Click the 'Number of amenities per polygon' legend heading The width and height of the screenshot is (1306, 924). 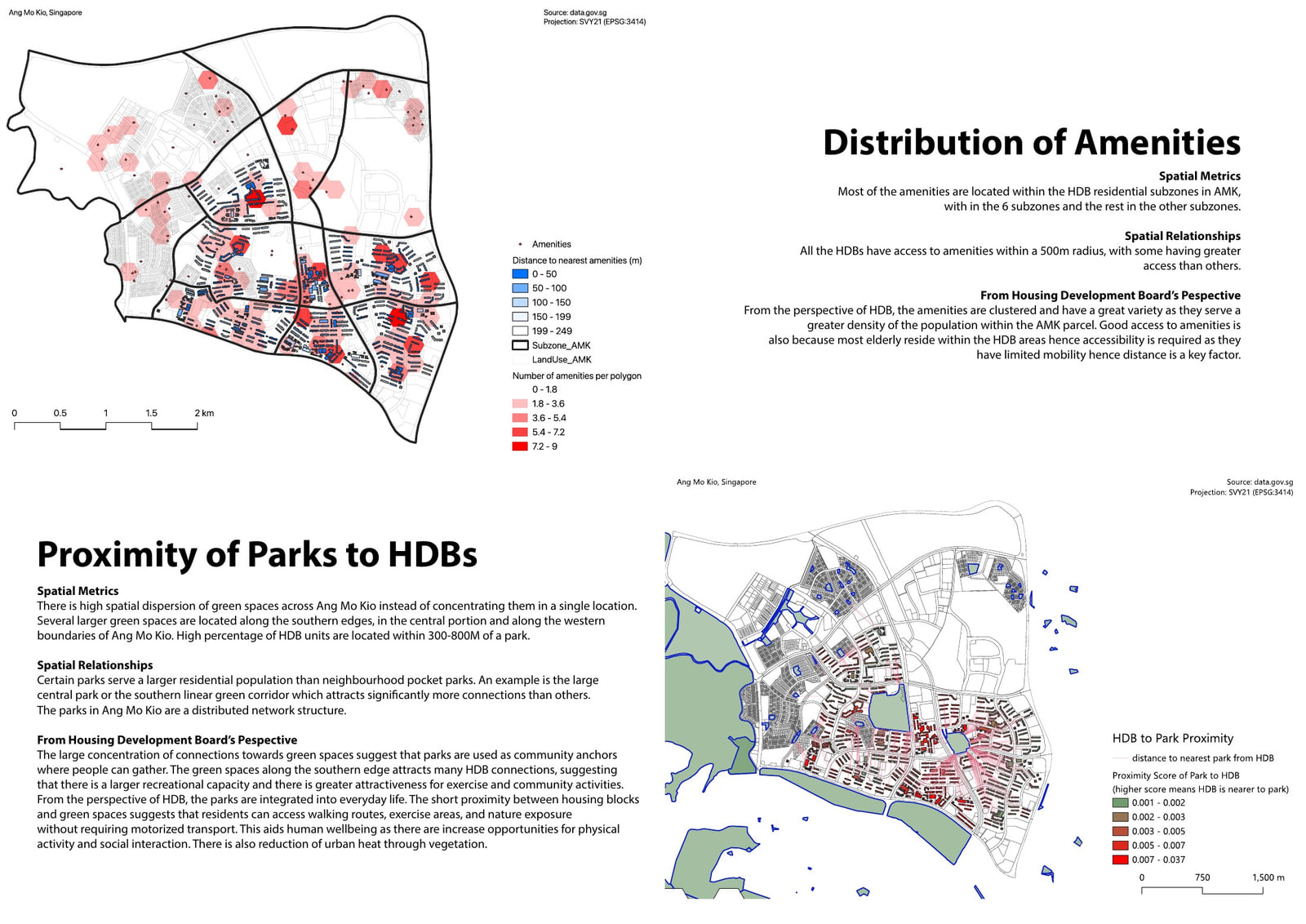[x=577, y=376]
